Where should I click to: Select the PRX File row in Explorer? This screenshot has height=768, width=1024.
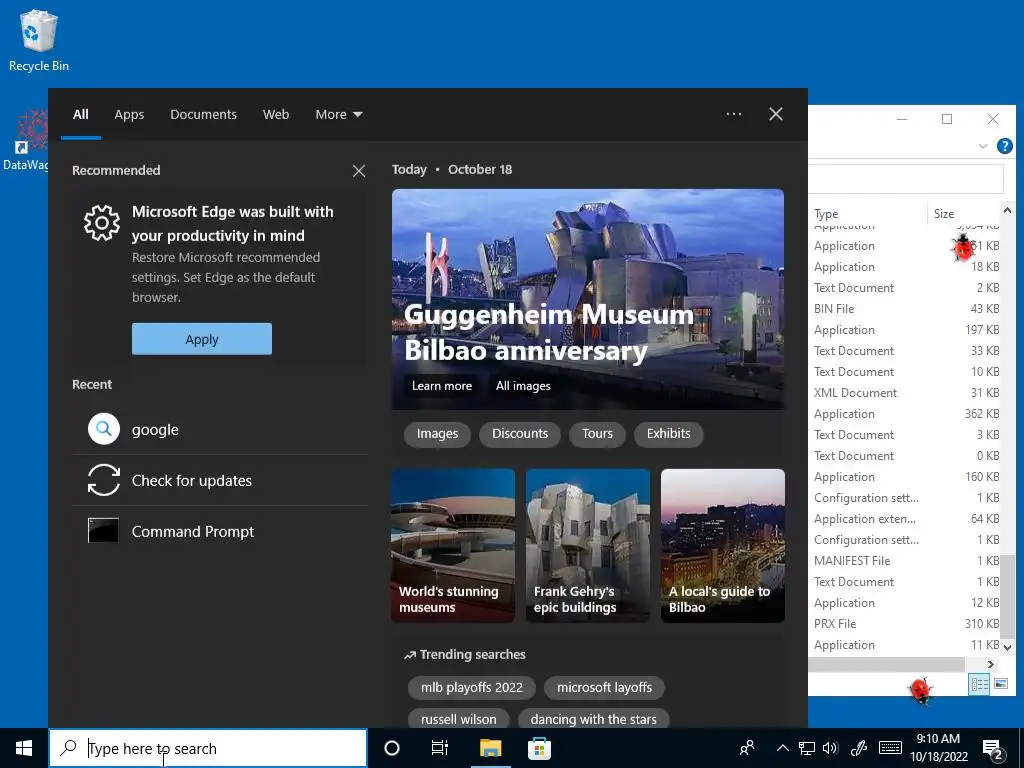905,624
